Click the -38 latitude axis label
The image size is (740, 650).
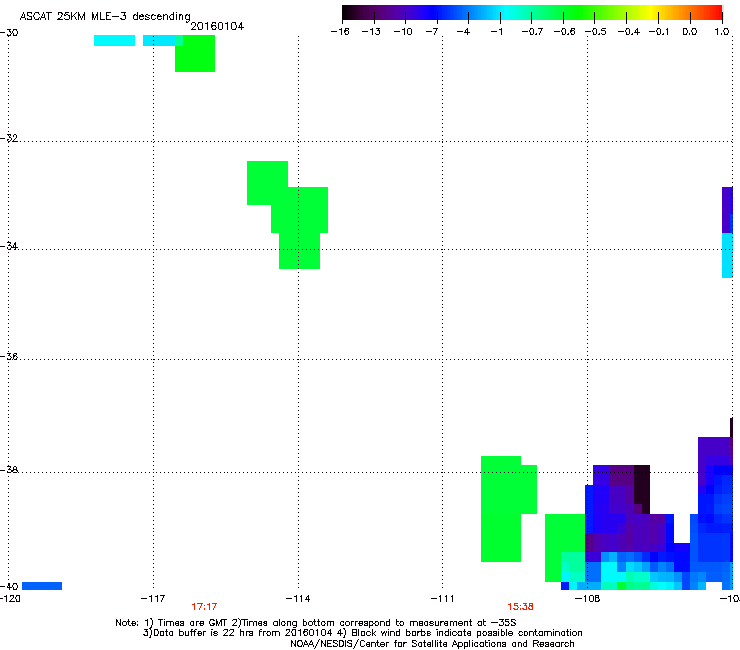click(9, 470)
